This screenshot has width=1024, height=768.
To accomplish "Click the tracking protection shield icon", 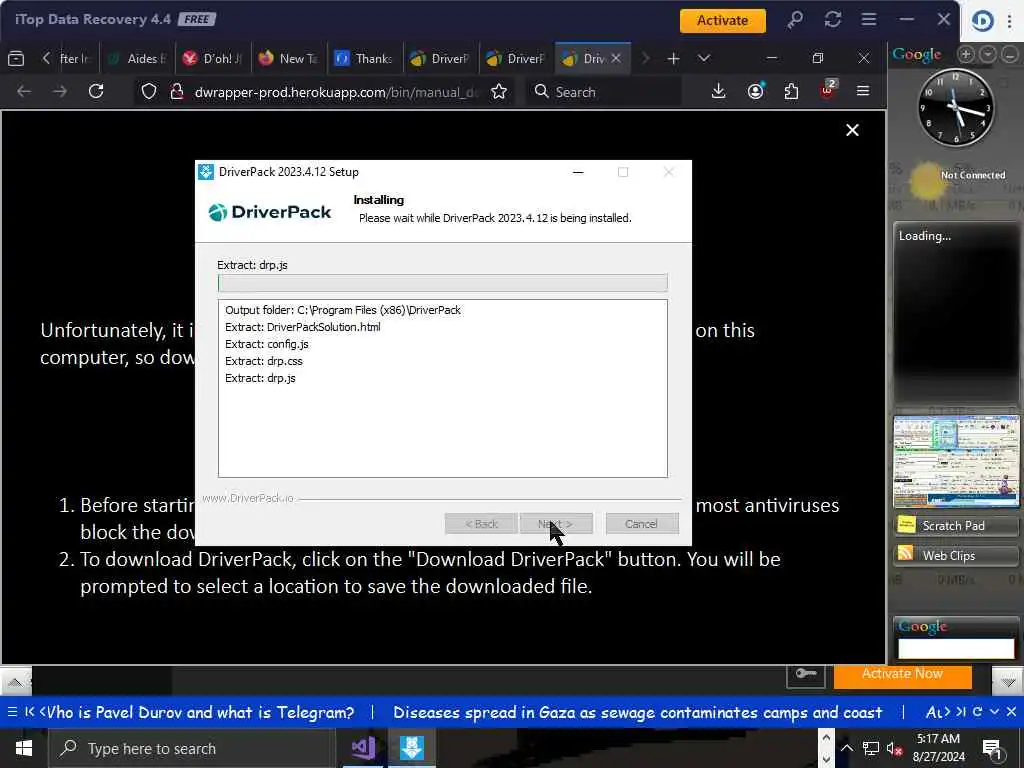I will [149, 91].
